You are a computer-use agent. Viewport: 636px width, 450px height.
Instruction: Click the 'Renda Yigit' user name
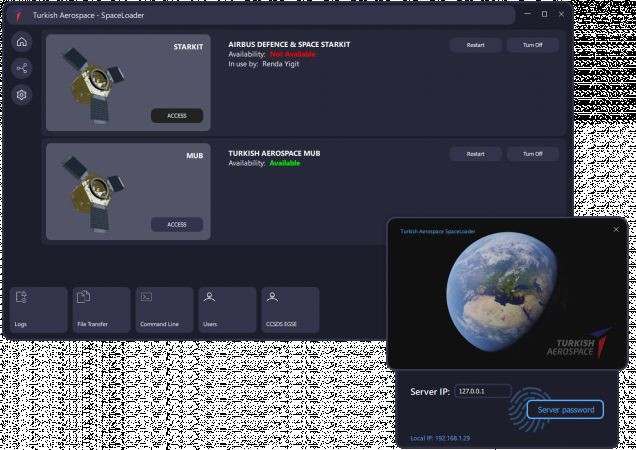click(281, 64)
